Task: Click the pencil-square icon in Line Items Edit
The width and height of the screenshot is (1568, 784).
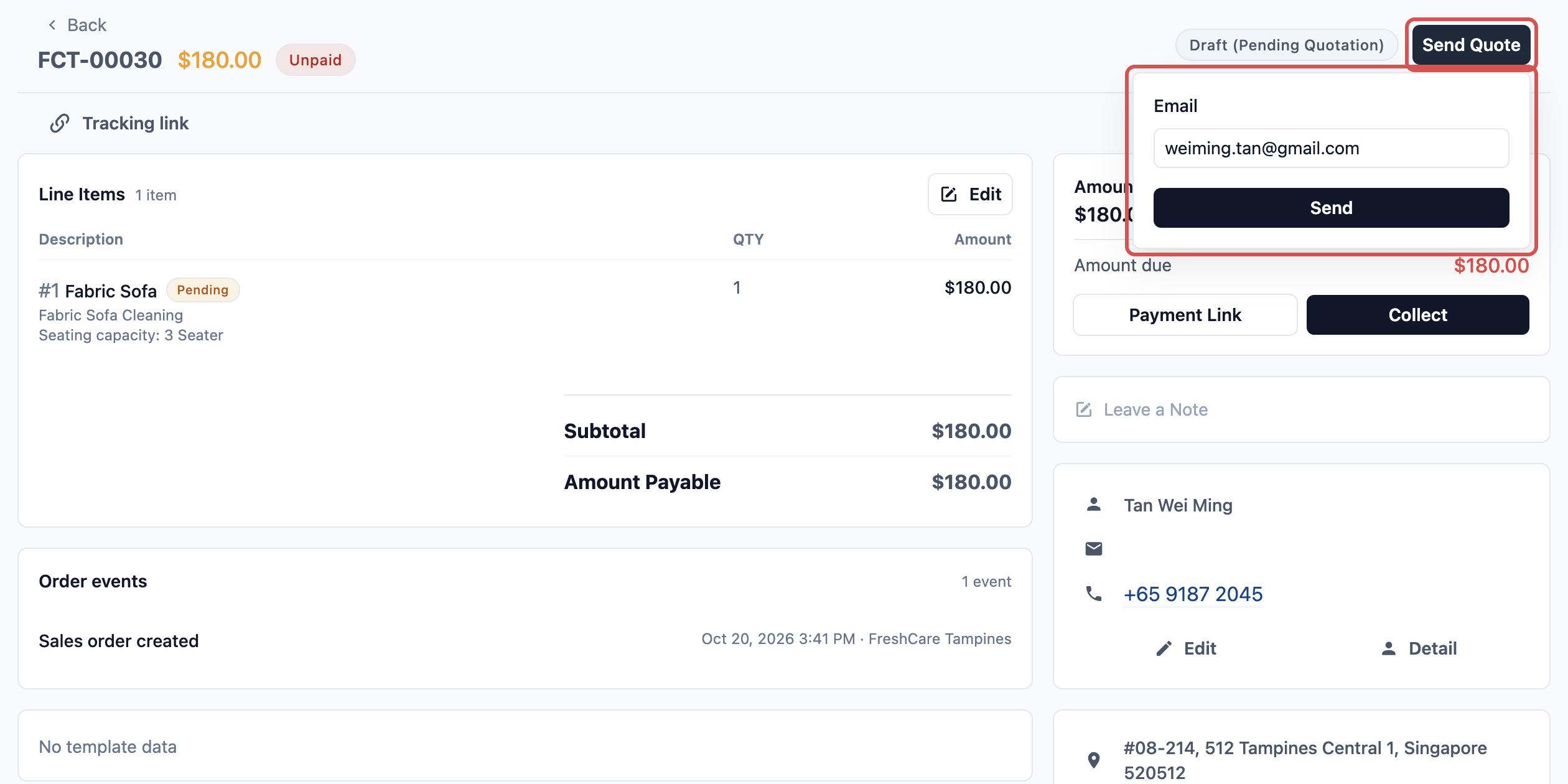Action: (x=948, y=194)
